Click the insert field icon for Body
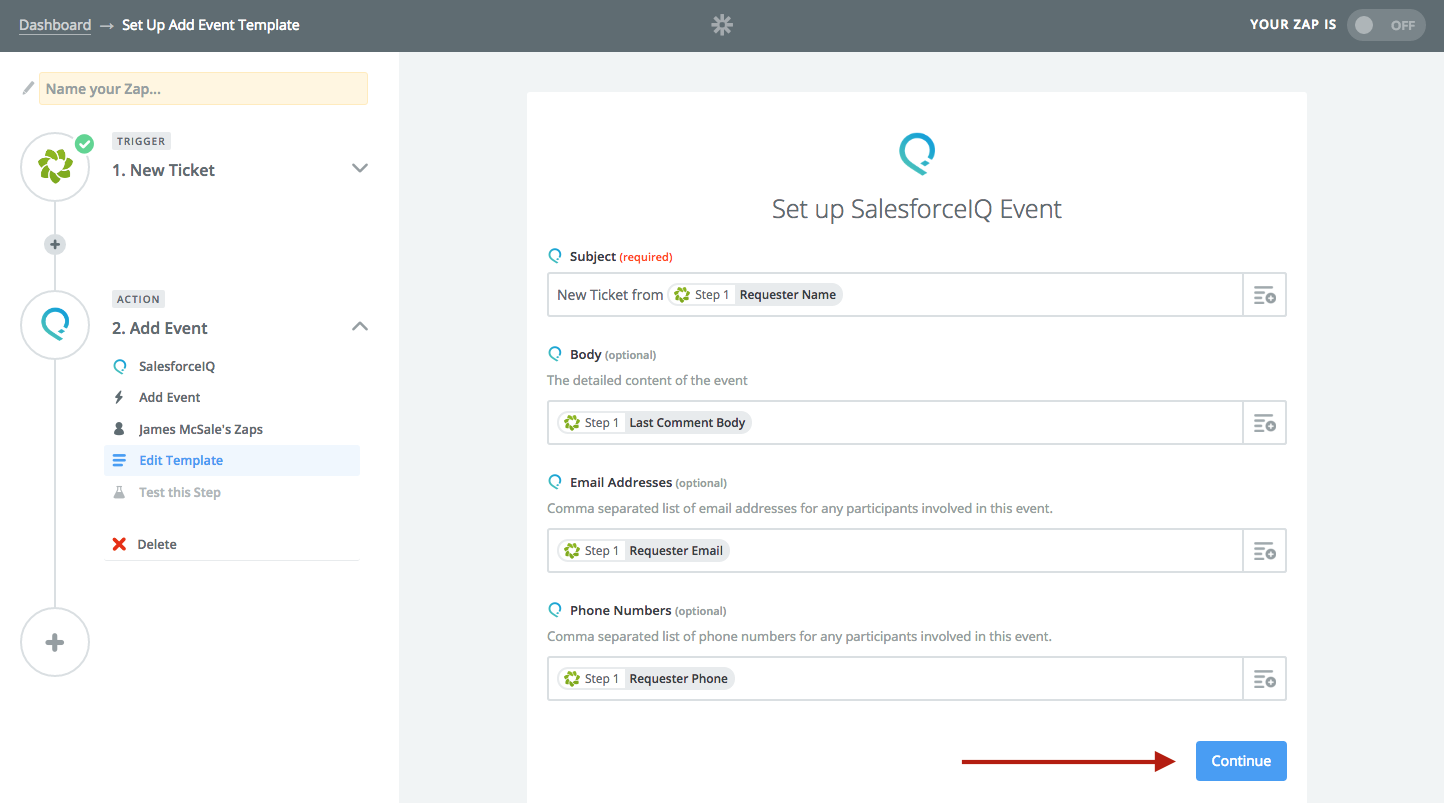 coord(1264,423)
